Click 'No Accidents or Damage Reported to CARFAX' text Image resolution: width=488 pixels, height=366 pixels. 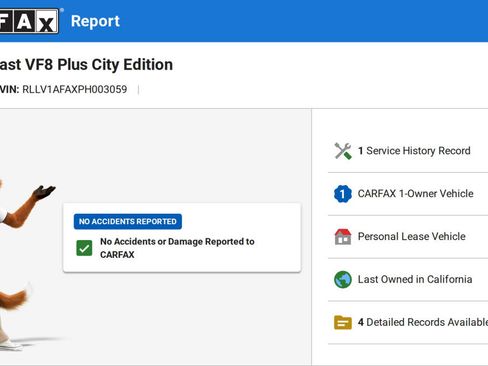[177, 248]
